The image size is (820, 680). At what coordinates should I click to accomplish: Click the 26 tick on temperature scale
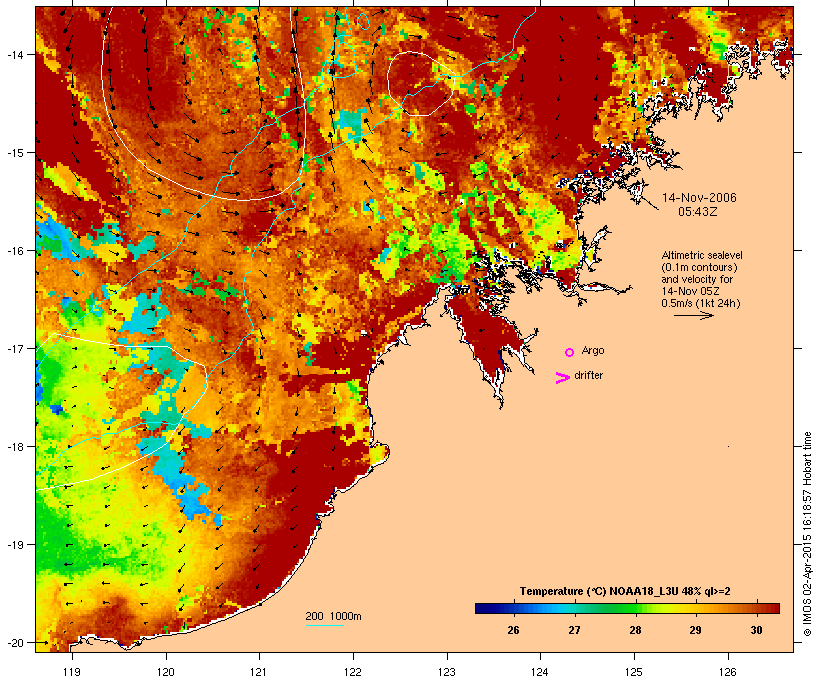click(513, 630)
